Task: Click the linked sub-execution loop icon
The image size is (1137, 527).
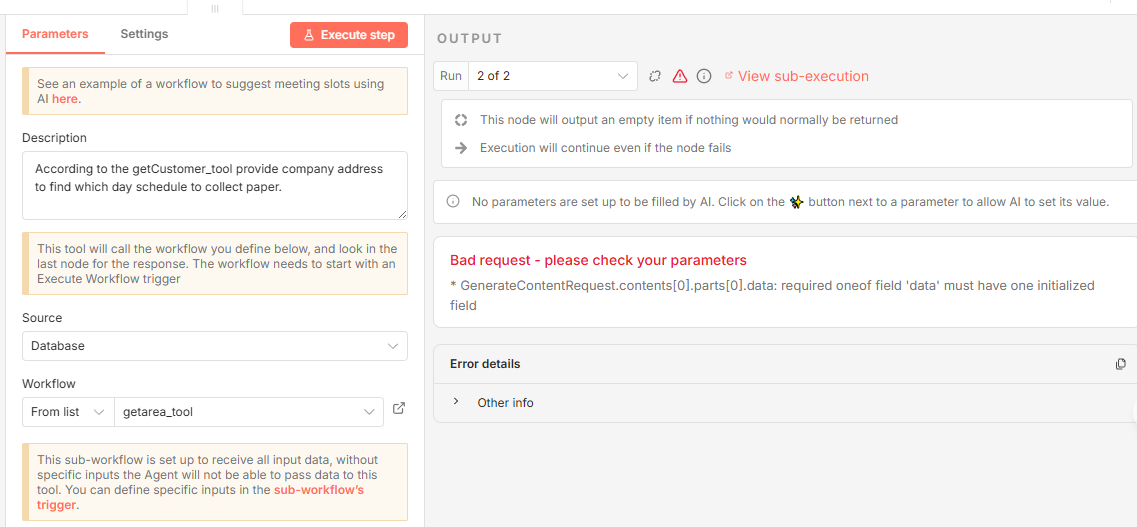Action: tap(655, 76)
